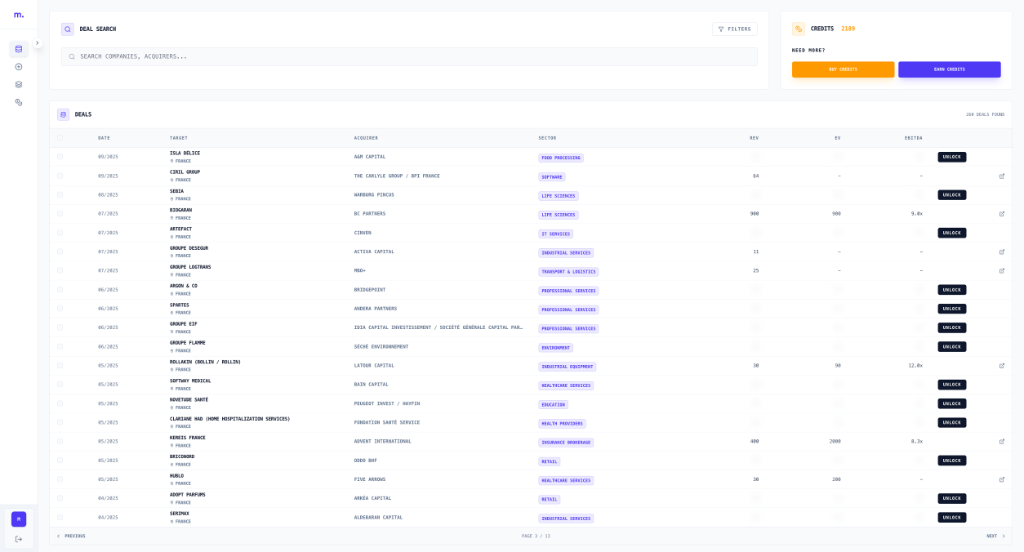Unlock the Novetude Santé deal
Screen dimensions: 1024x552
click(952, 404)
